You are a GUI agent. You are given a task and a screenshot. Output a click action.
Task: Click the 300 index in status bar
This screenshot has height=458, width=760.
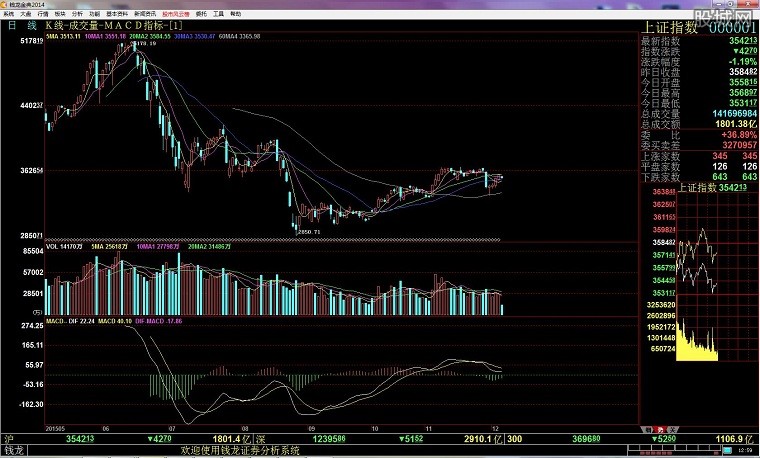click(514, 439)
